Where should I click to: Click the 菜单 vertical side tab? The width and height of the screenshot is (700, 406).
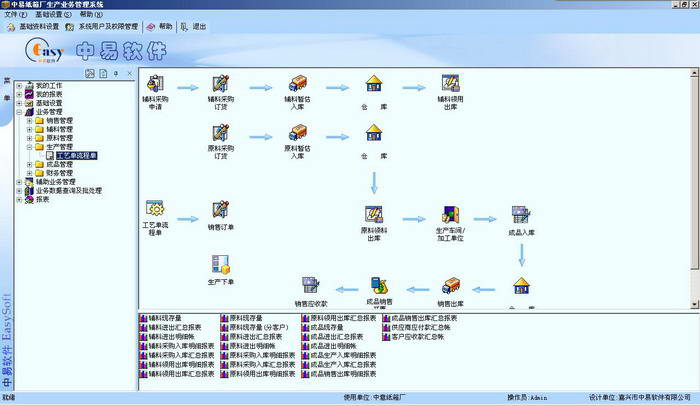[7, 89]
